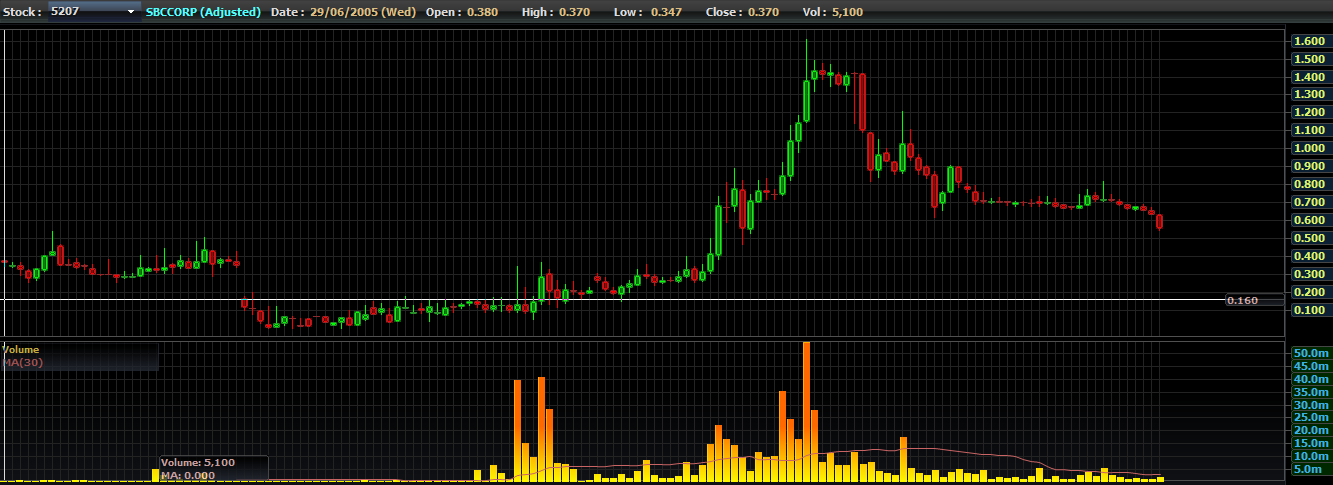1333x485 pixels.
Task: Click the SBCCORP (Adjusted) stock name
Action: 203,12
